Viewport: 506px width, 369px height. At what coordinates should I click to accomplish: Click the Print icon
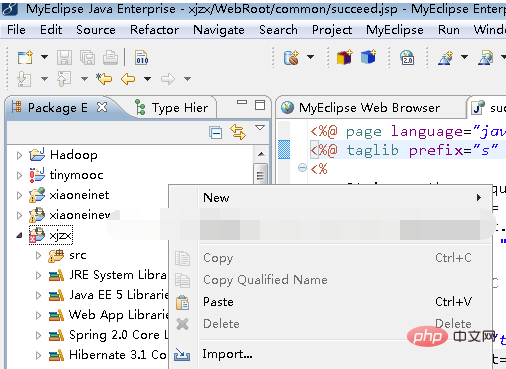coord(110,57)
